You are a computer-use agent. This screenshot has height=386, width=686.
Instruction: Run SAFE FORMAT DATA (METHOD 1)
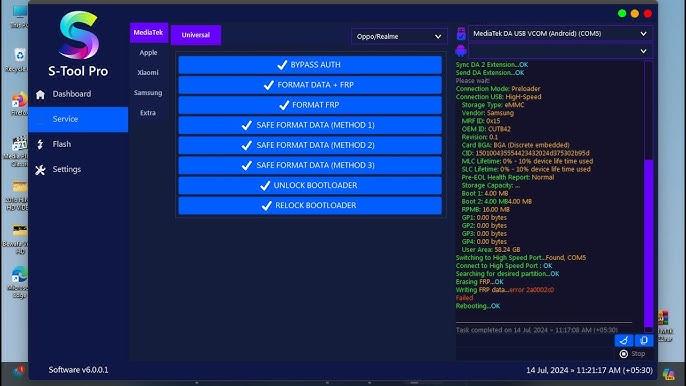click(310, 125)
